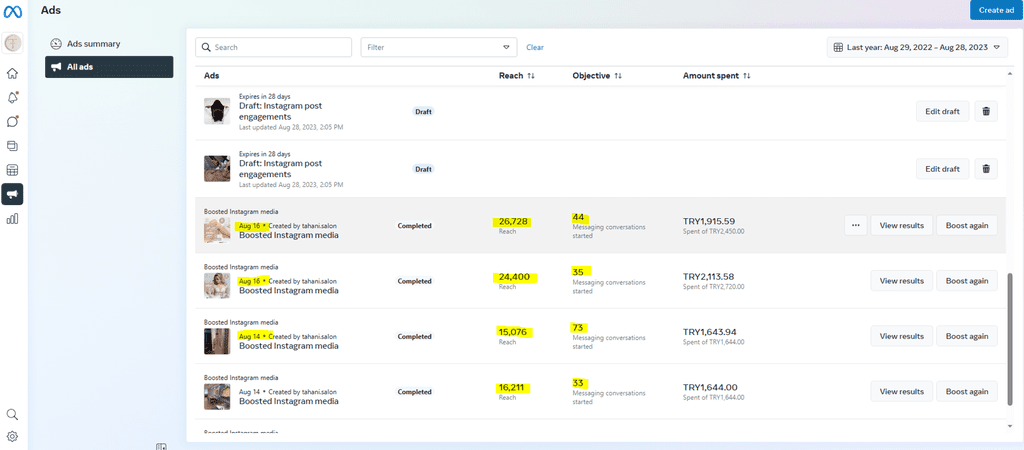The image size is (1024, 450).
Task: Click the scroll-down arrow of ads list
Action: coord(1012,426)
